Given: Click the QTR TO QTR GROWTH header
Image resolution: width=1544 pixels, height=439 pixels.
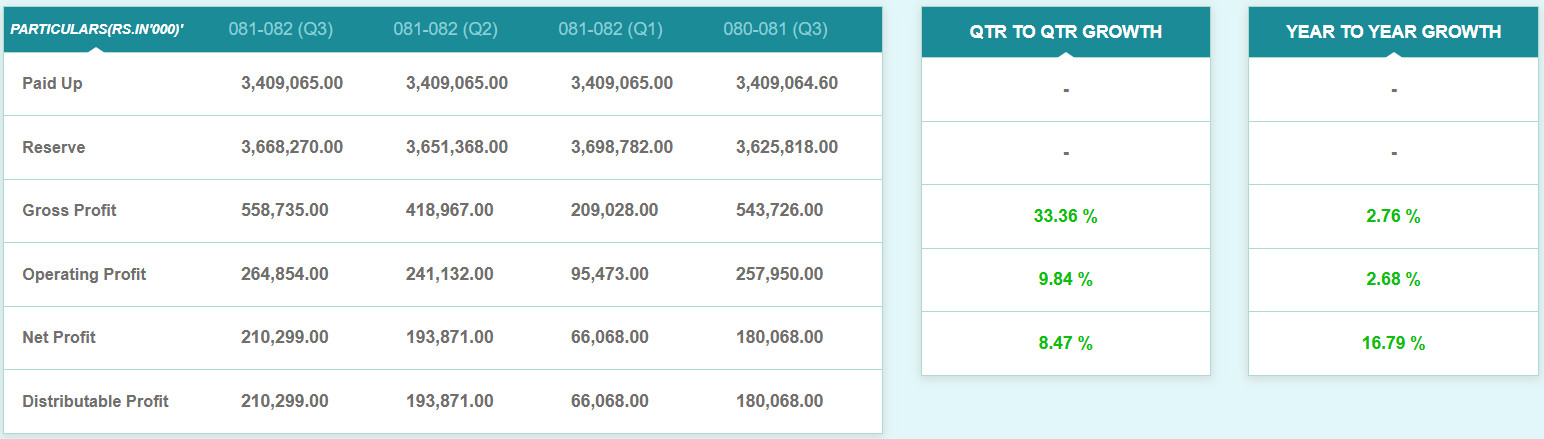Looking at the screenshot, I should coord(1066,32).
